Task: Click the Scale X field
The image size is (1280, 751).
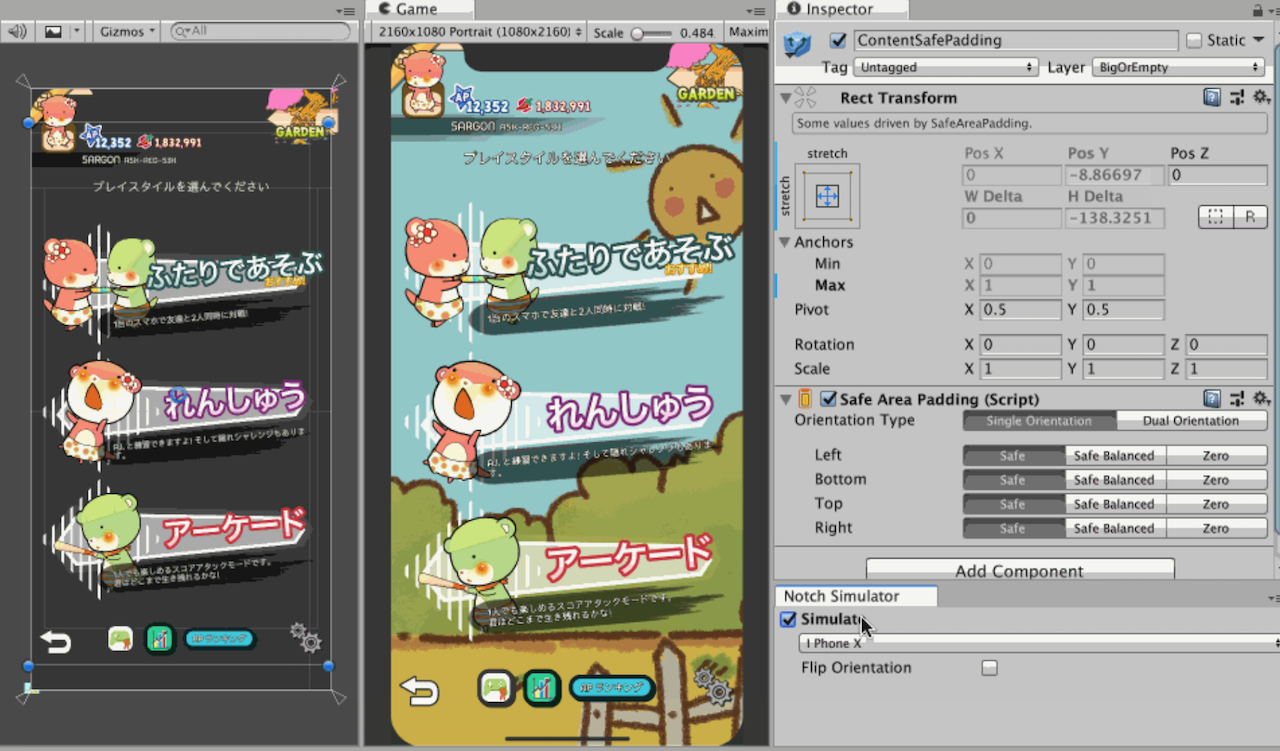Action: [1020, 368]
